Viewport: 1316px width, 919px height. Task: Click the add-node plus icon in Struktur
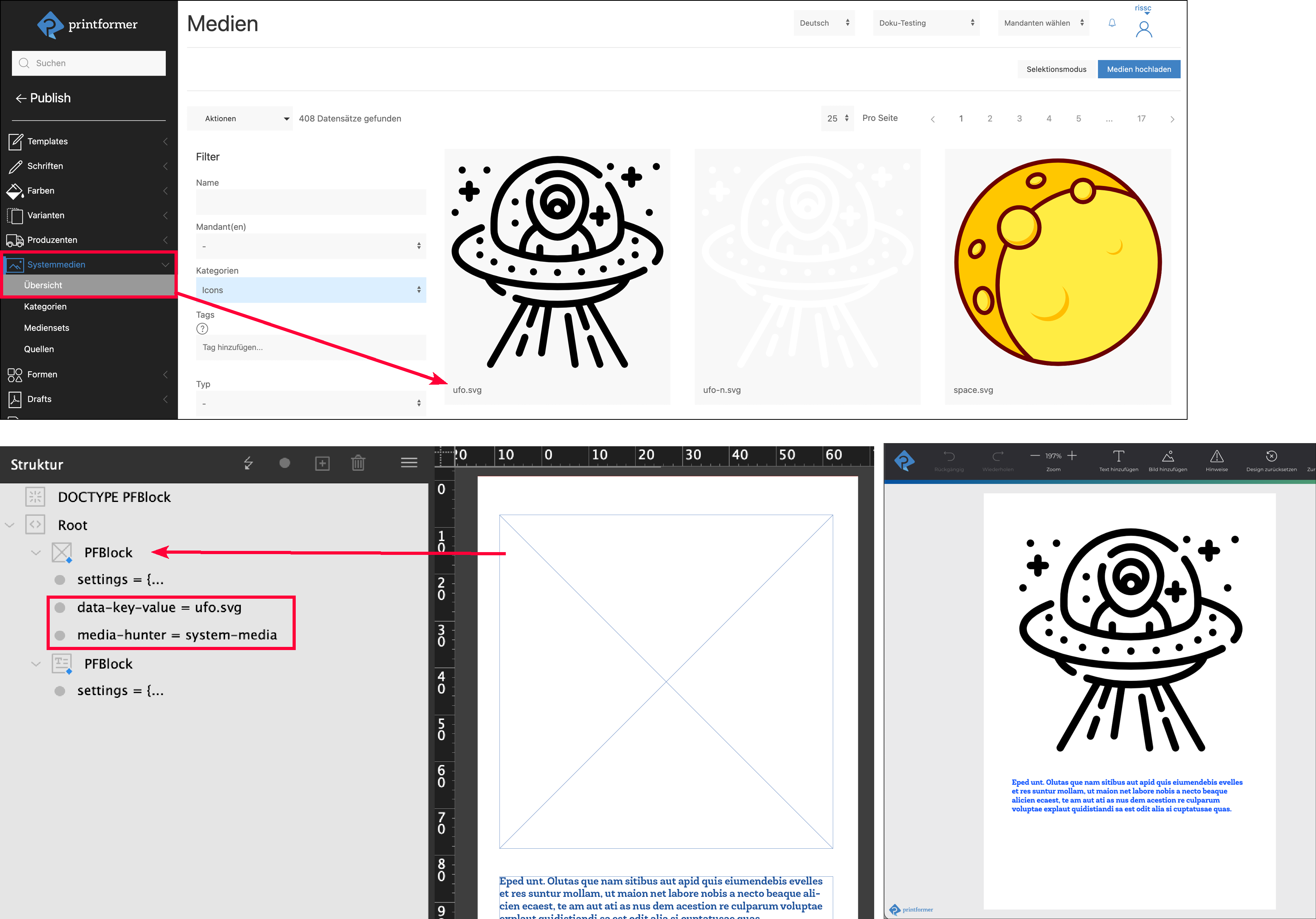322,462
